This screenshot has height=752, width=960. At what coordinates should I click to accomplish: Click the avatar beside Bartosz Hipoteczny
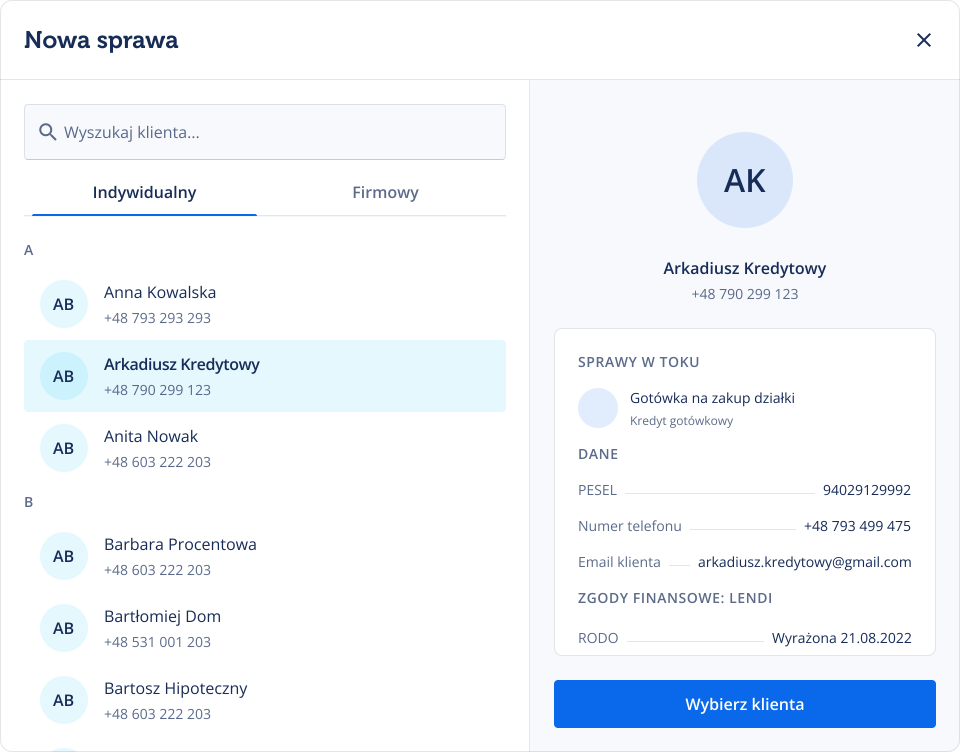point(64,700)
